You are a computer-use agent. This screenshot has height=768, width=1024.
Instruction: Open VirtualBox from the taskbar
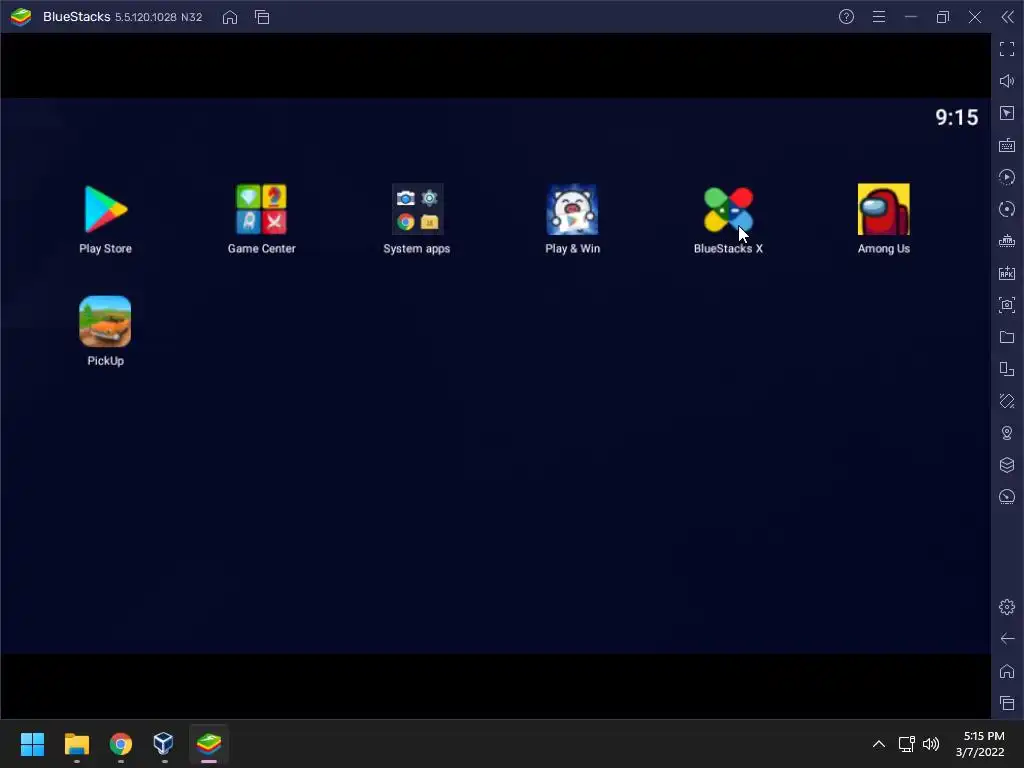click(163, 744)
